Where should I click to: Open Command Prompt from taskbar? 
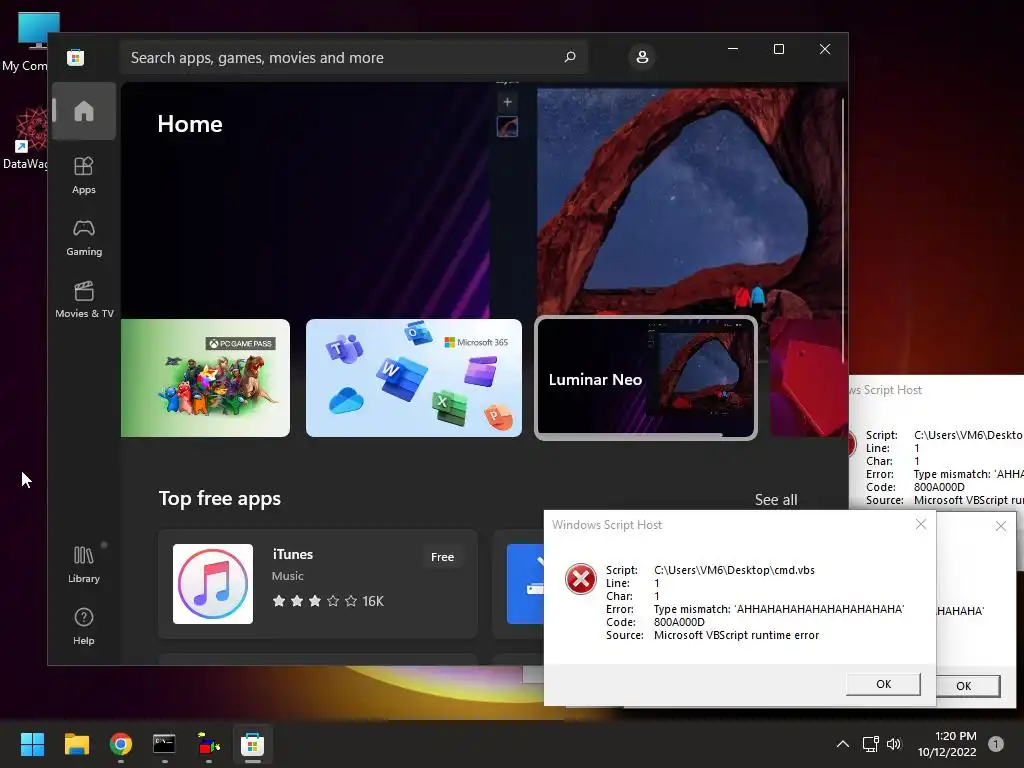[x=164, y=744]
